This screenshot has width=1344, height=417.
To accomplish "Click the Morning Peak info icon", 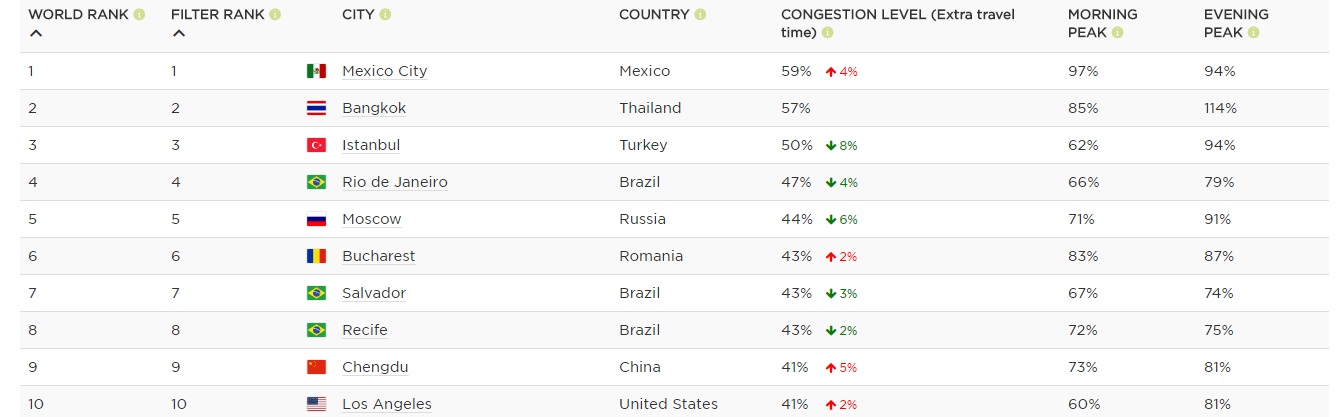I will pyautogui.click(x=1117, y=33).
